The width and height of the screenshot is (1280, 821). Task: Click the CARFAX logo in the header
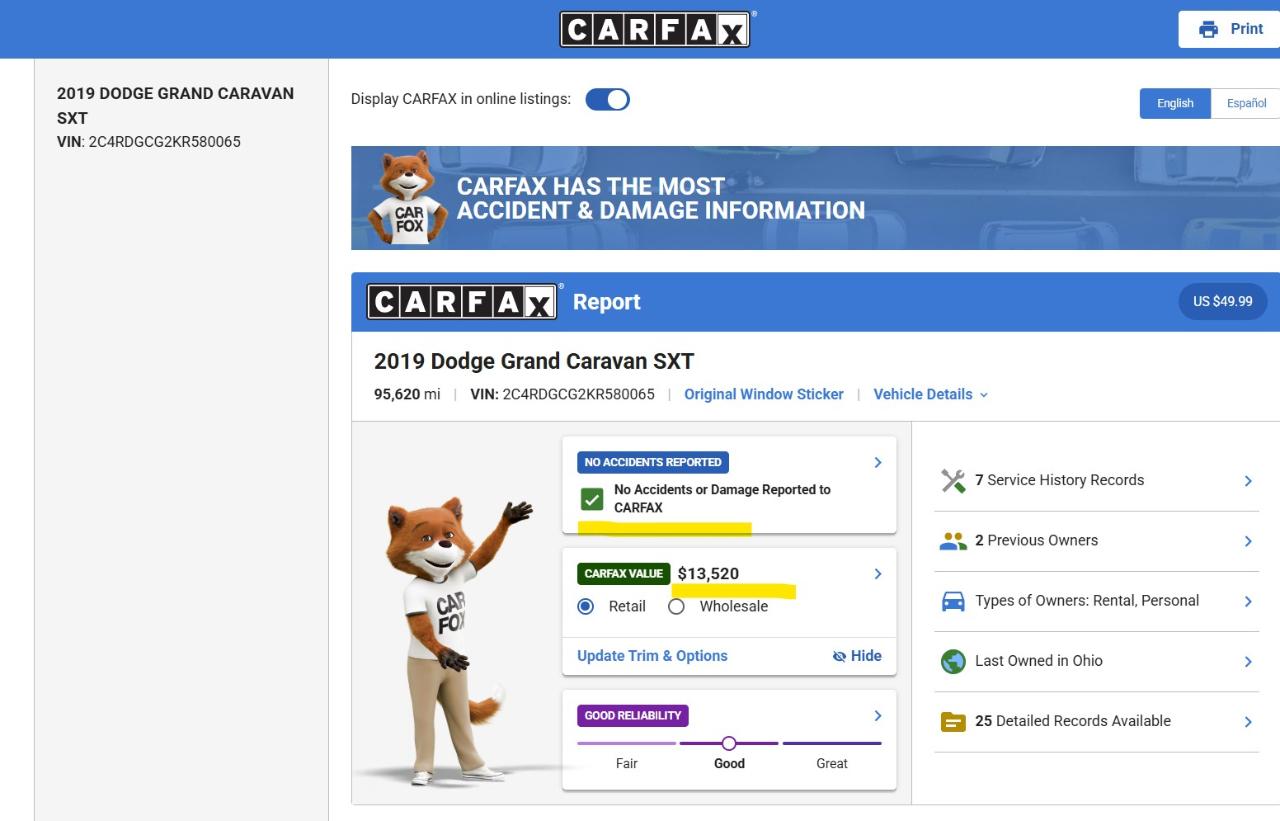[655, 29]
